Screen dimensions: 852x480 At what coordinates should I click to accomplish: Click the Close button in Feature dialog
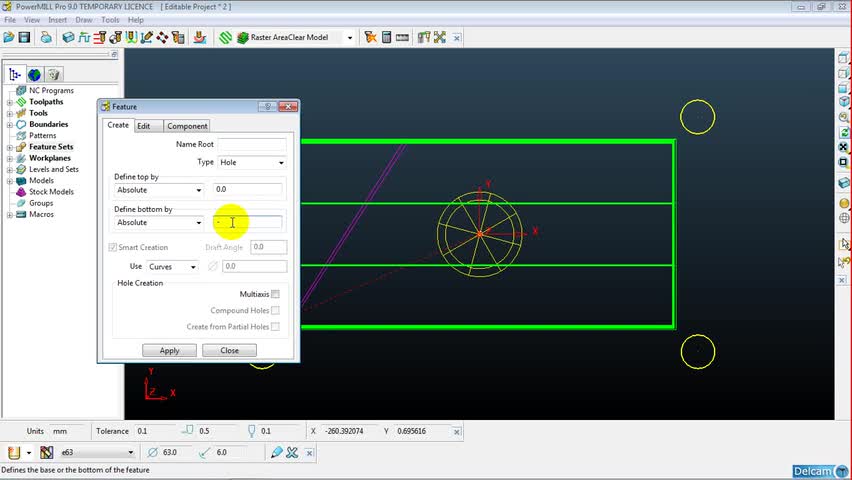point(229,351)
